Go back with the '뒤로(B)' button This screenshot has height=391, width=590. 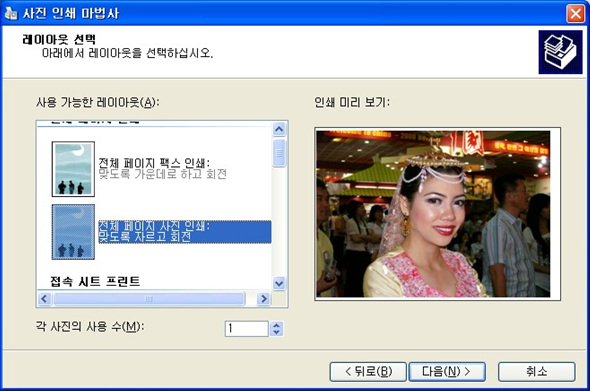pyautogui.click(x=368, y=372)
